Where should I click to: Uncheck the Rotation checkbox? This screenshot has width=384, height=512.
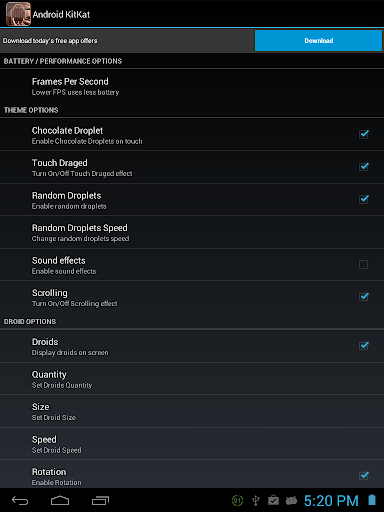pos(364,476)
